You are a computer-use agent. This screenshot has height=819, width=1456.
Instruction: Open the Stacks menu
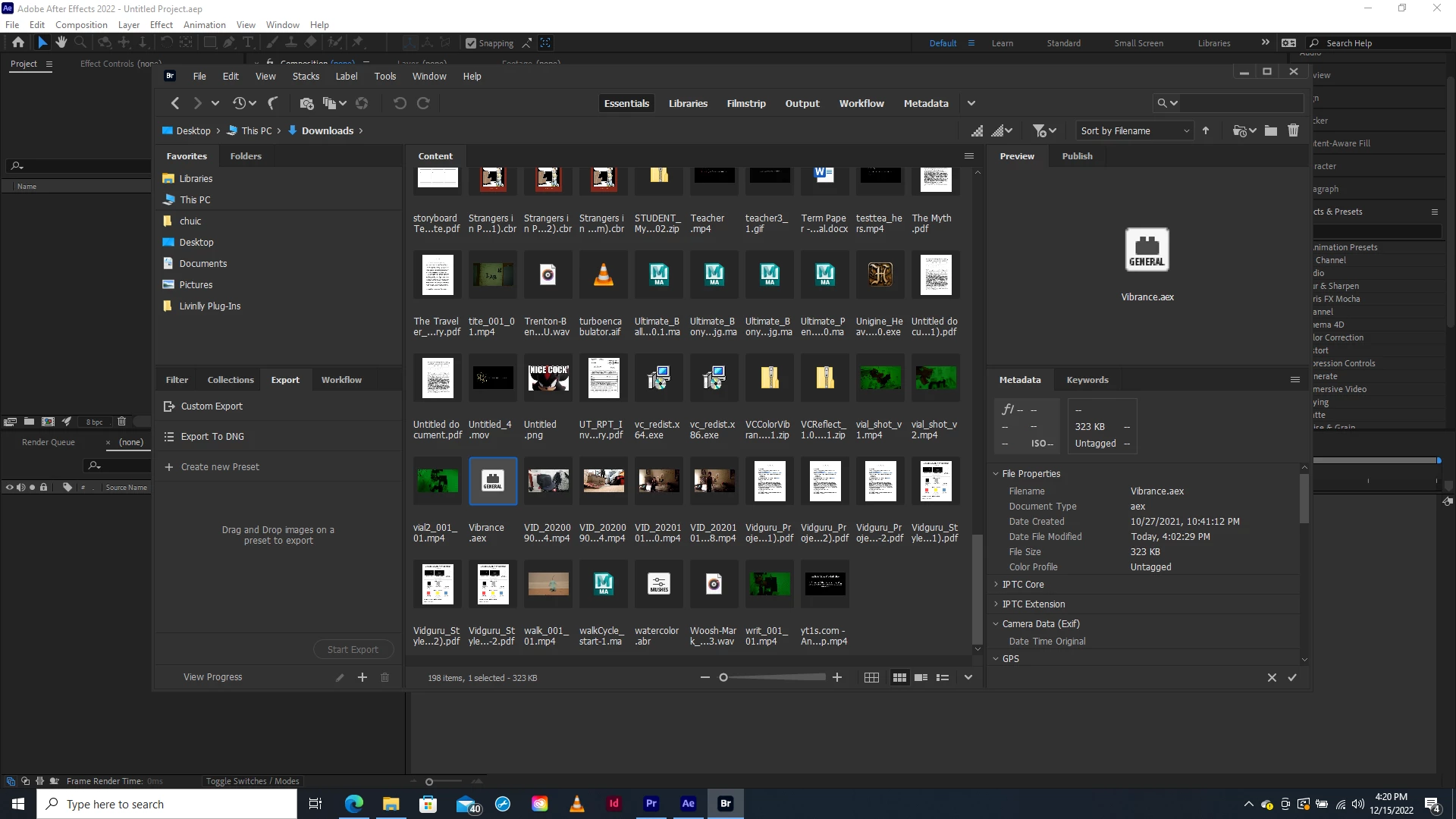(x=306, y=77)
